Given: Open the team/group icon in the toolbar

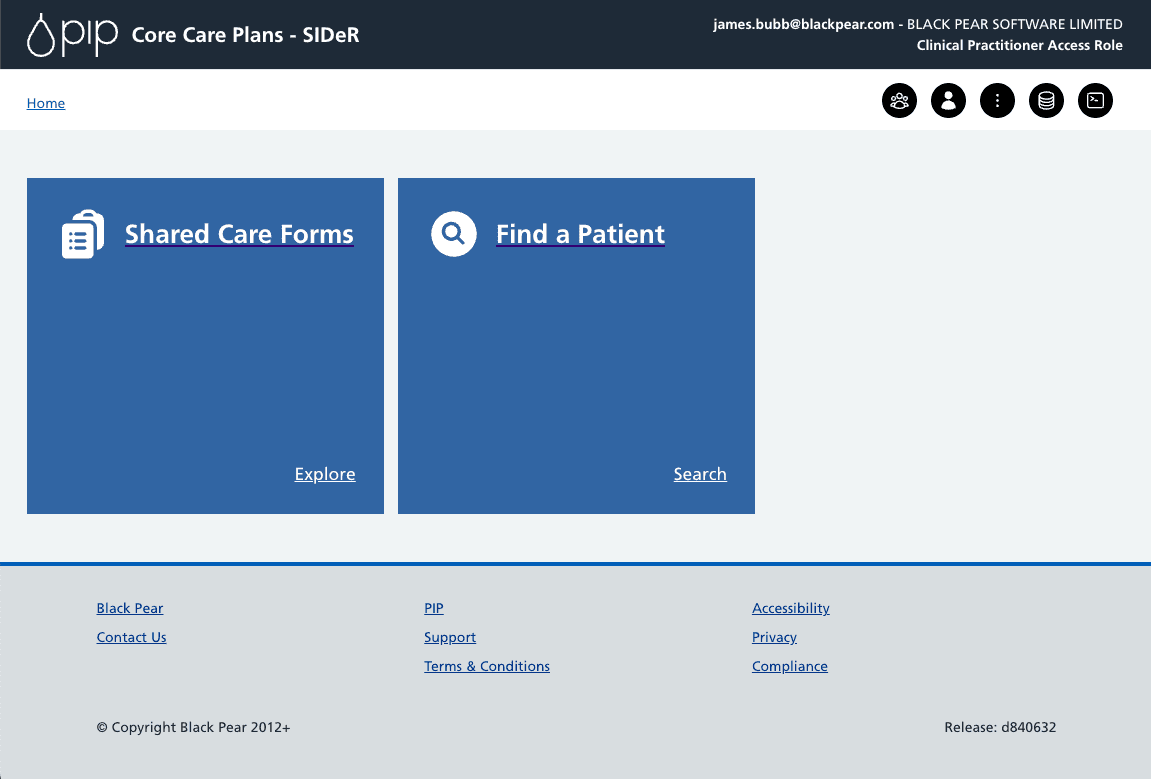Looking at the screenshot, I should pos(899,100).
